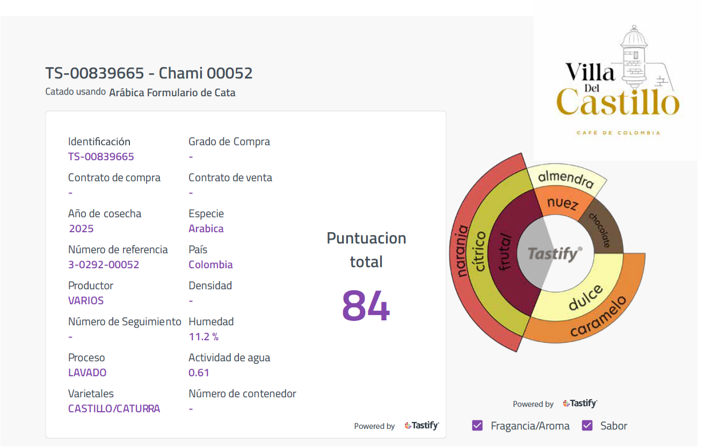Select the frutal flavor wheel segment
The width and height of the screenshot is (712, 447).
504,251
